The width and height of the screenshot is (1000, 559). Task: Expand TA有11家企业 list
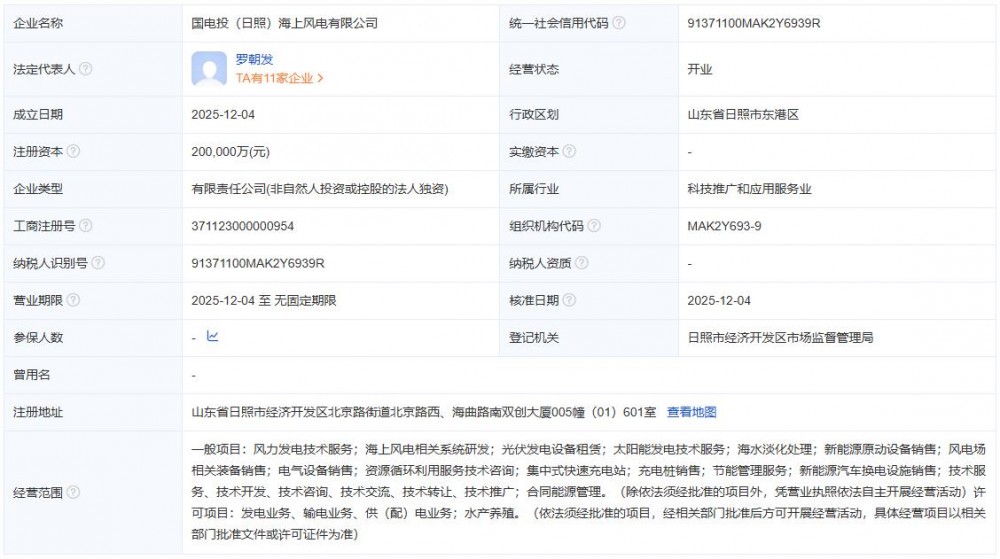[279, 78]
